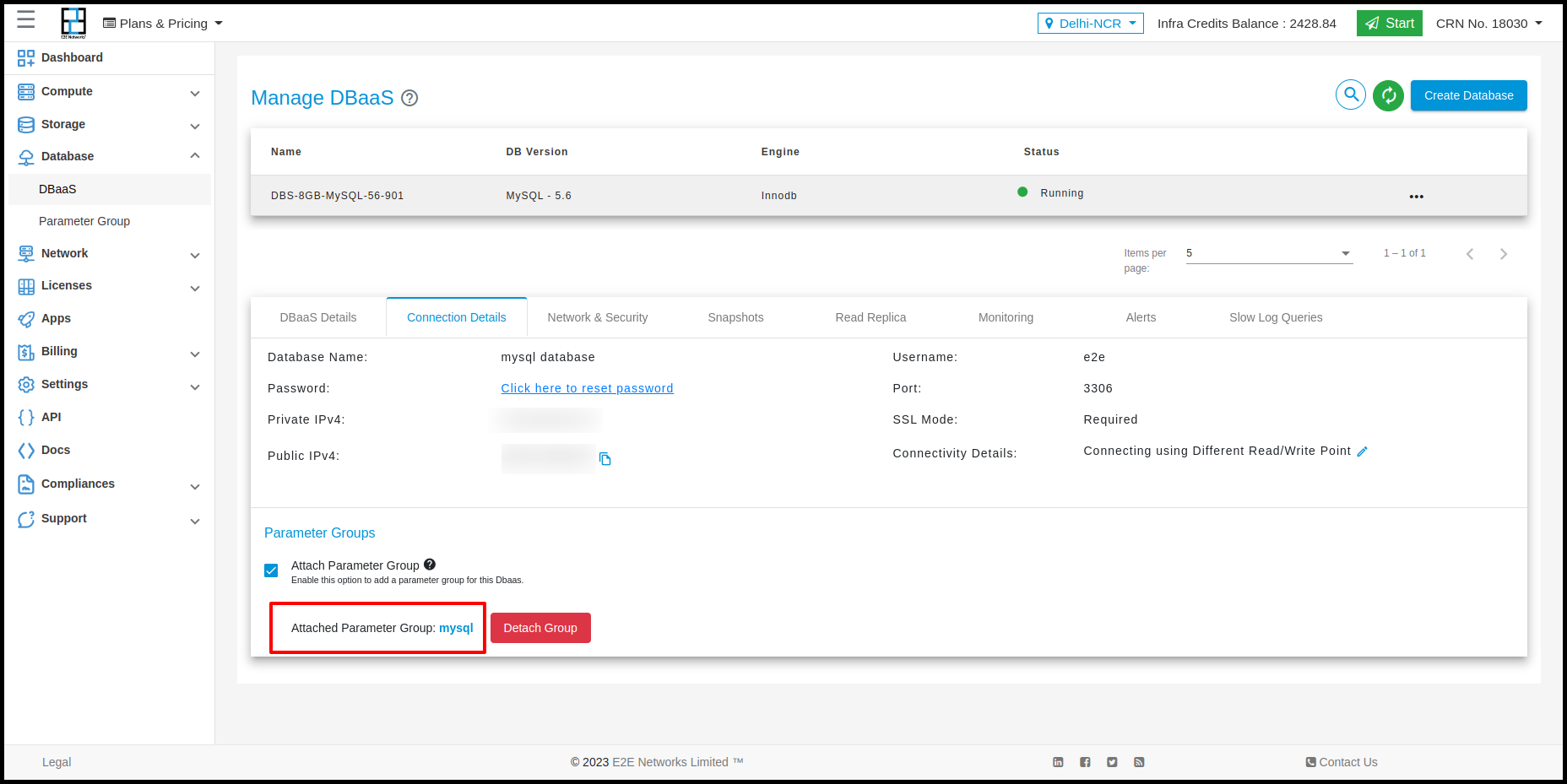
Task: Click the Dashboard sidebar icon
Action: (x=26, y=57)
